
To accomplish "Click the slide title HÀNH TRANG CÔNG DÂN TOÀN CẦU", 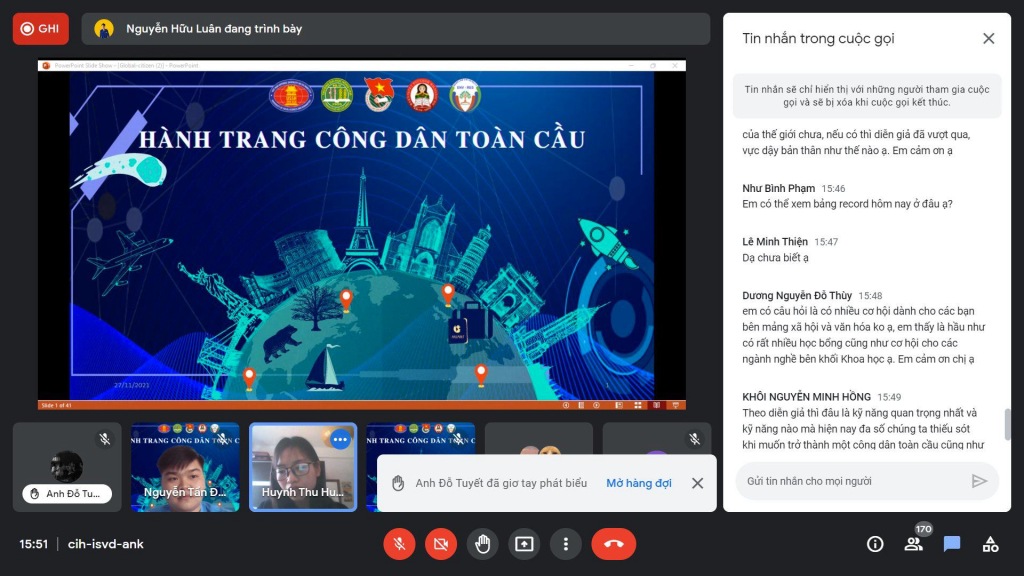I will (x=362, y=139).
